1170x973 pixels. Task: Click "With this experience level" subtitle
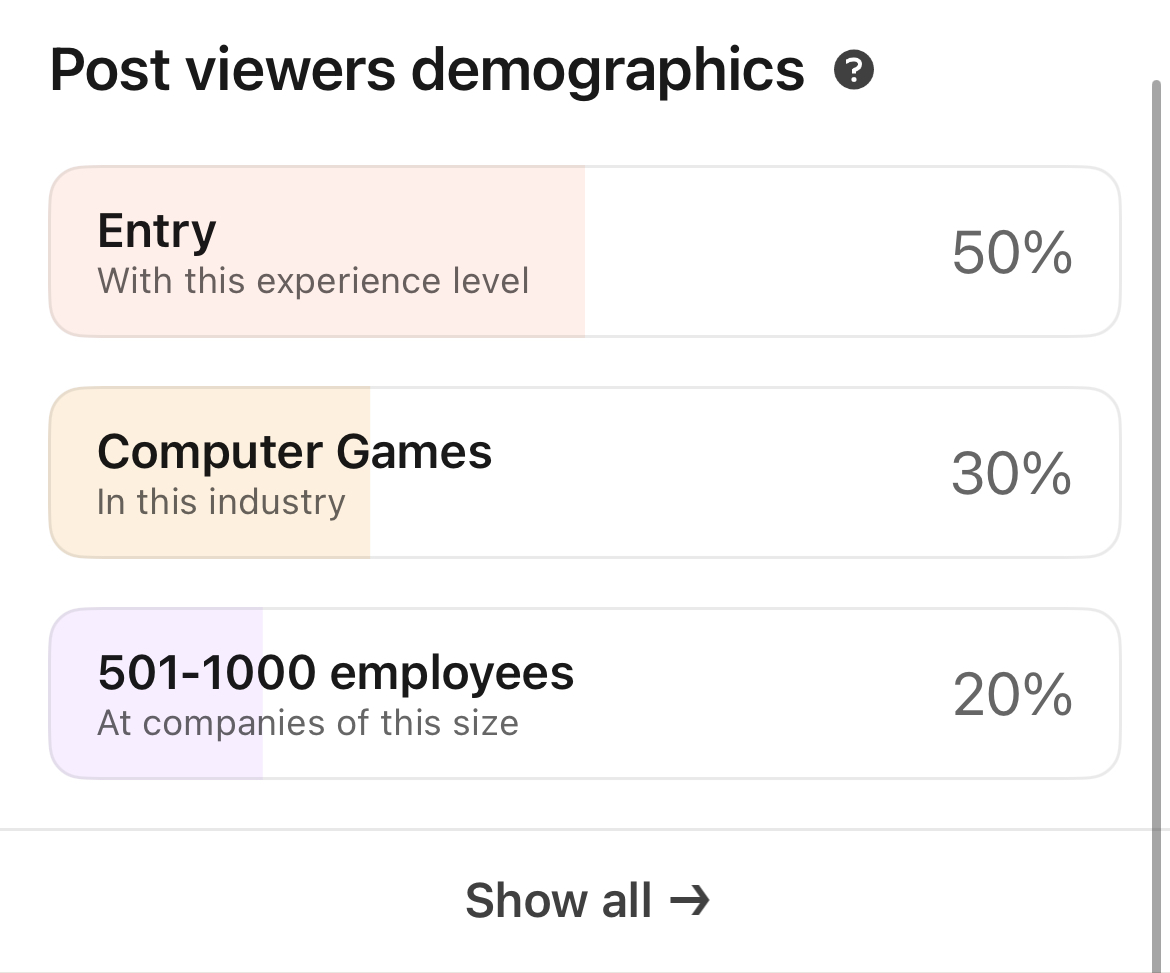tap(313, 281)
